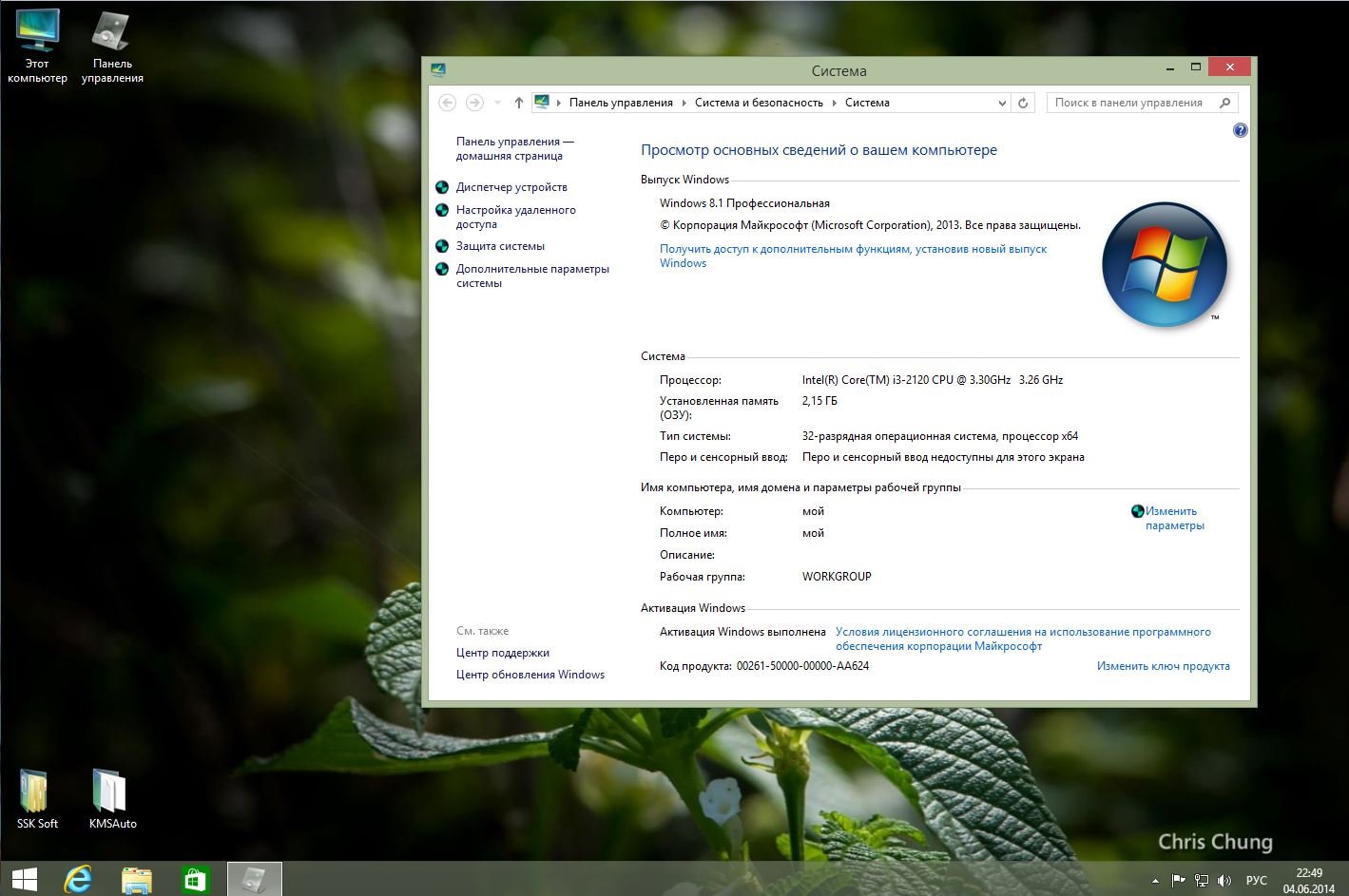Show hidden tray icons arrow
The width and height of the screenshot is (1349, 896).
coord(1155,881)
